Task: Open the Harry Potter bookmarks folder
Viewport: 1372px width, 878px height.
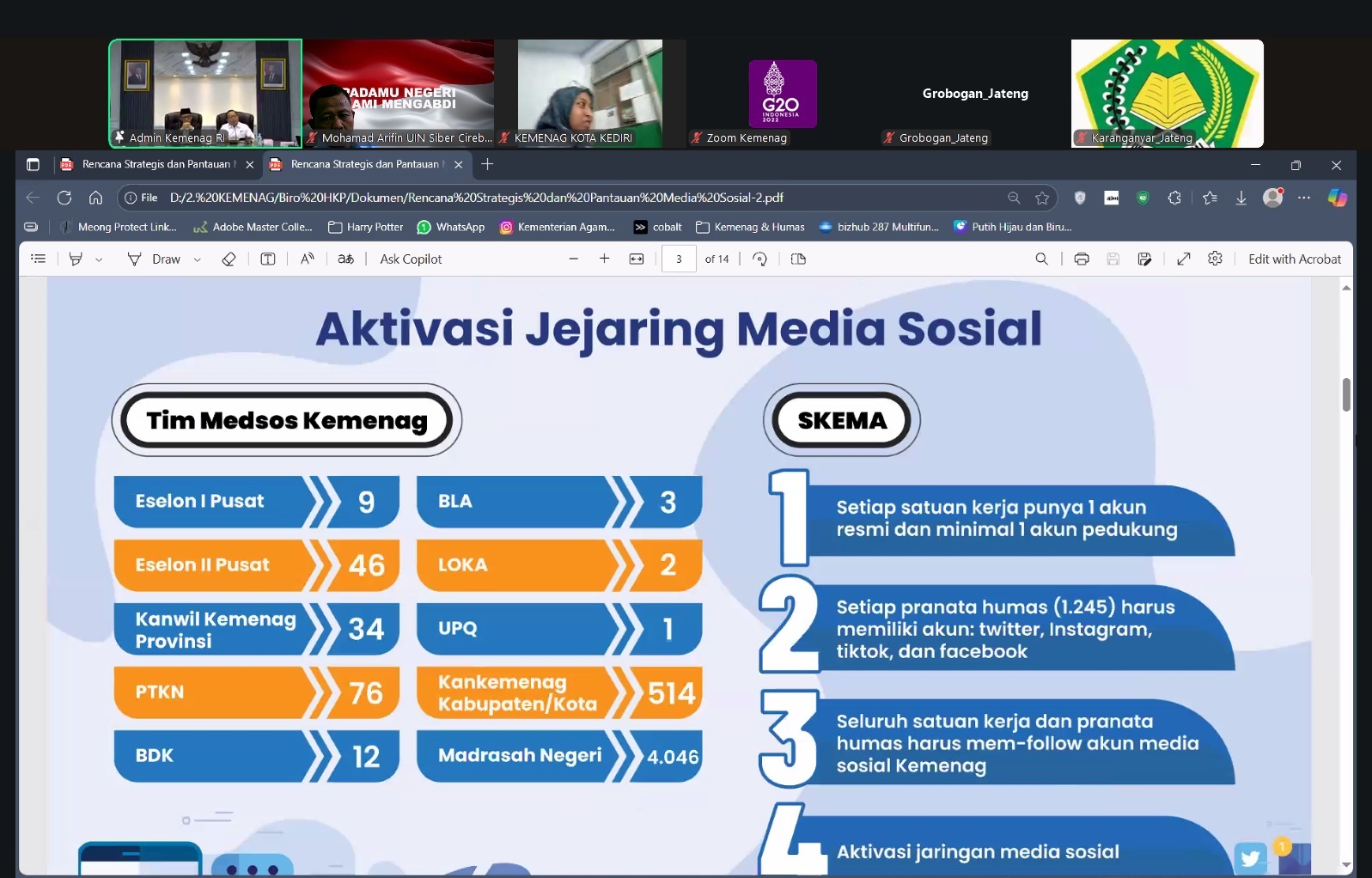Action: 366,227
